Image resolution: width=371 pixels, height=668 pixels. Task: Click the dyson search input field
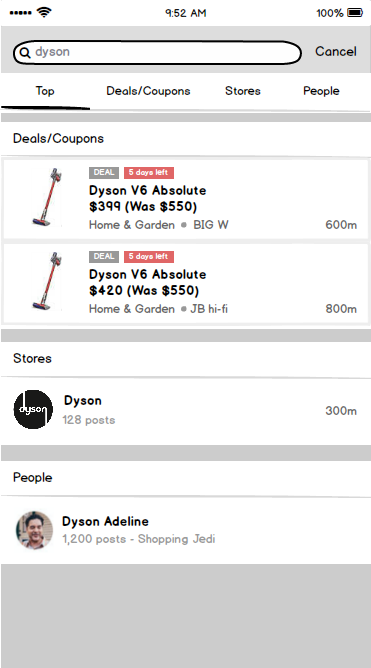tap(157, 52)
